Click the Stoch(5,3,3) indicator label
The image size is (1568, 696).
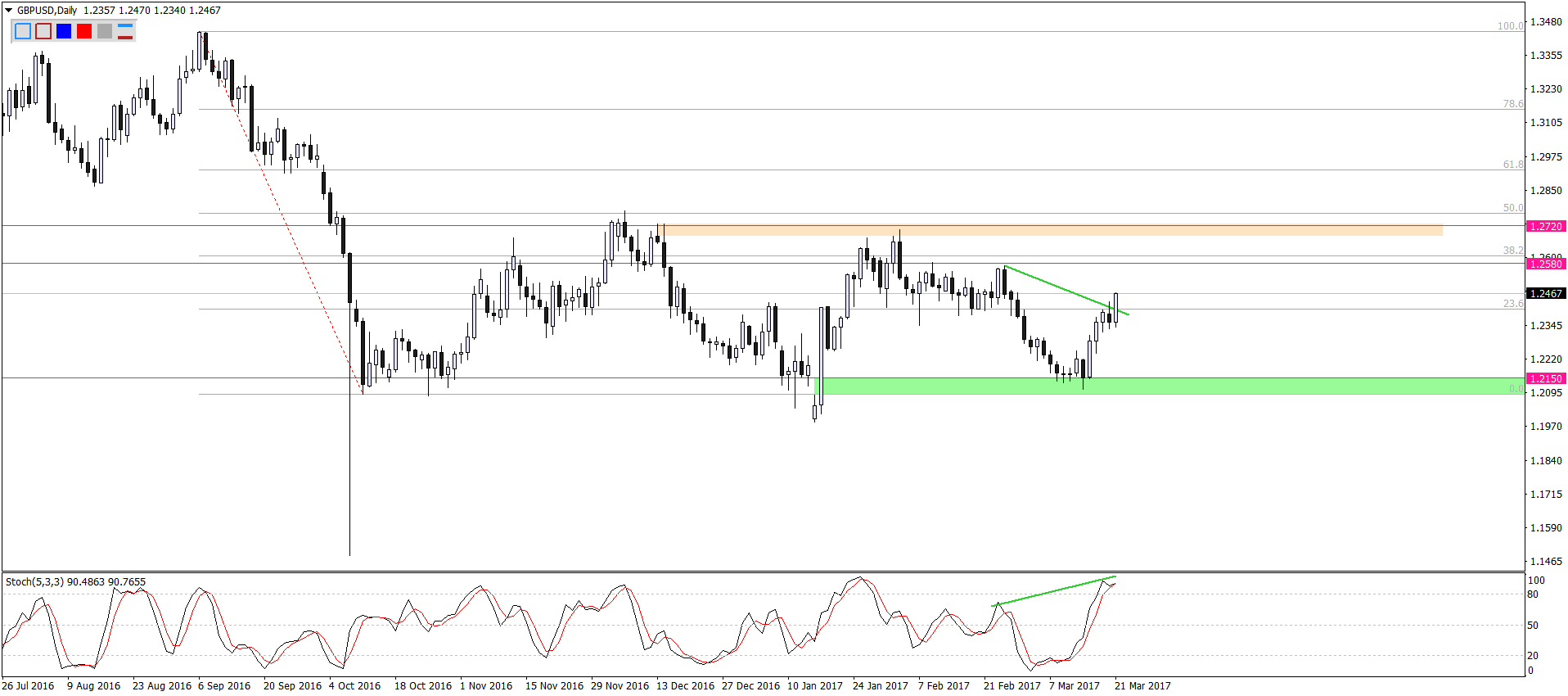pos(75,582)
